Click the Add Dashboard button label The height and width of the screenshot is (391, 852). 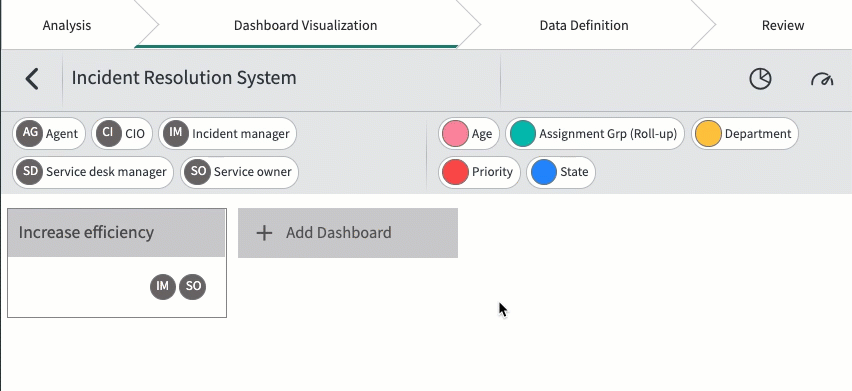[x=339, y=232]
